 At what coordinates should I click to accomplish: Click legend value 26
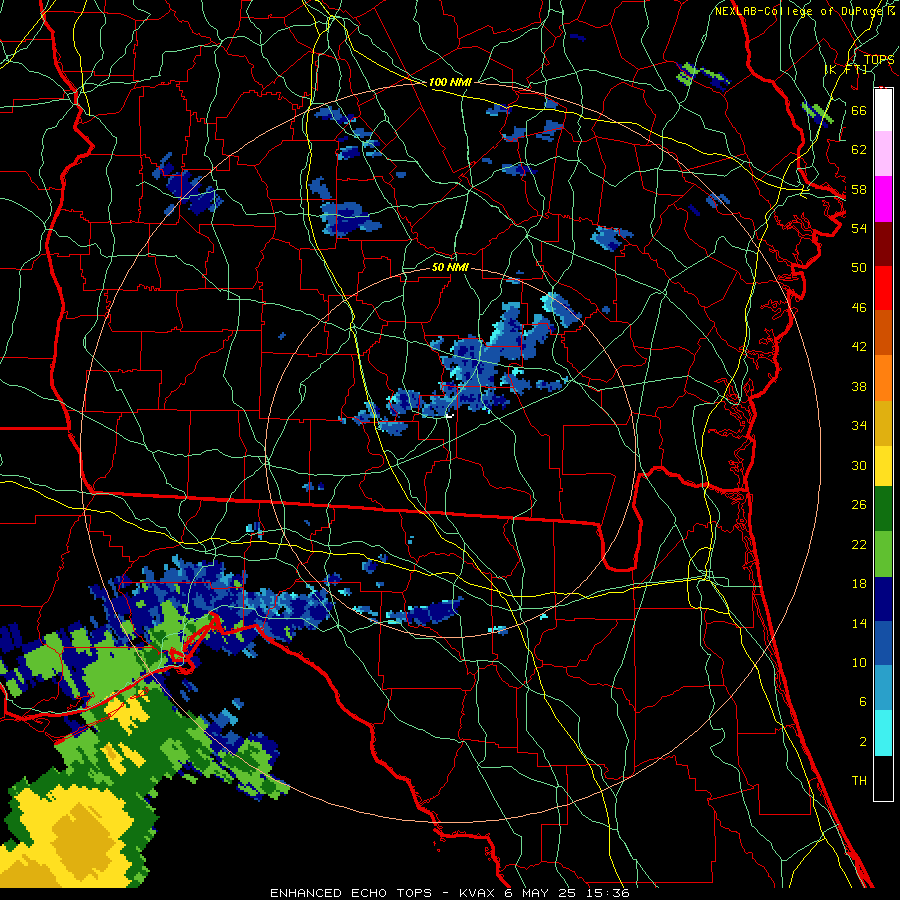click(859, 505)
